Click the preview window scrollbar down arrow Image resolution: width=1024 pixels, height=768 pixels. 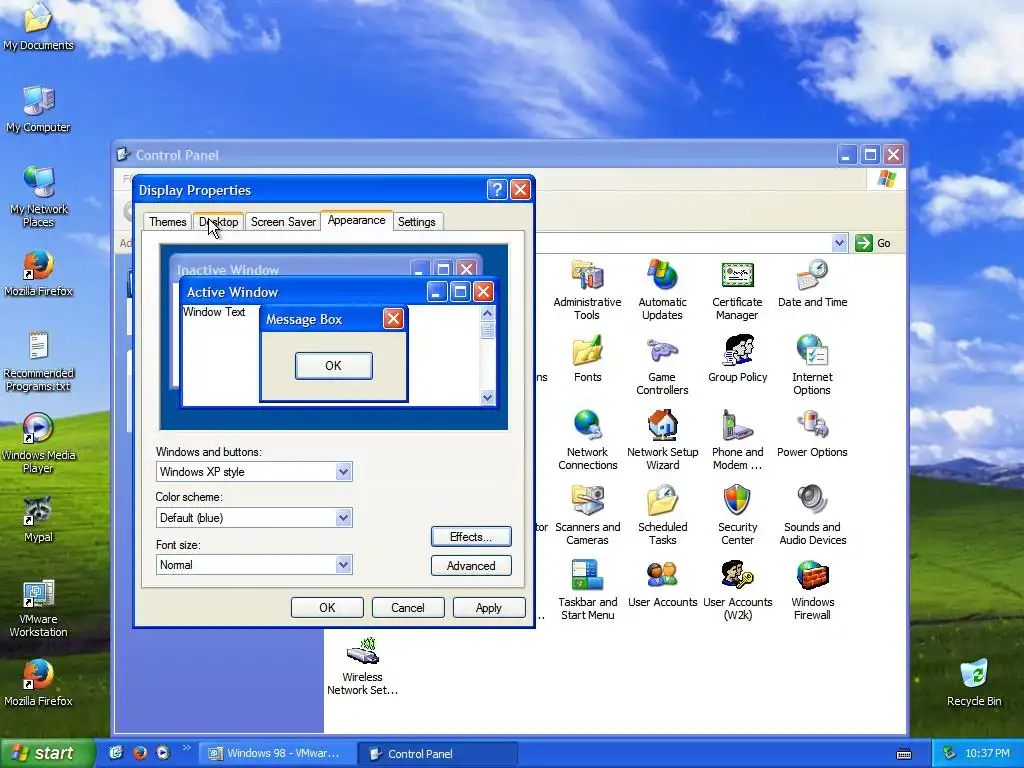[487, 397]
